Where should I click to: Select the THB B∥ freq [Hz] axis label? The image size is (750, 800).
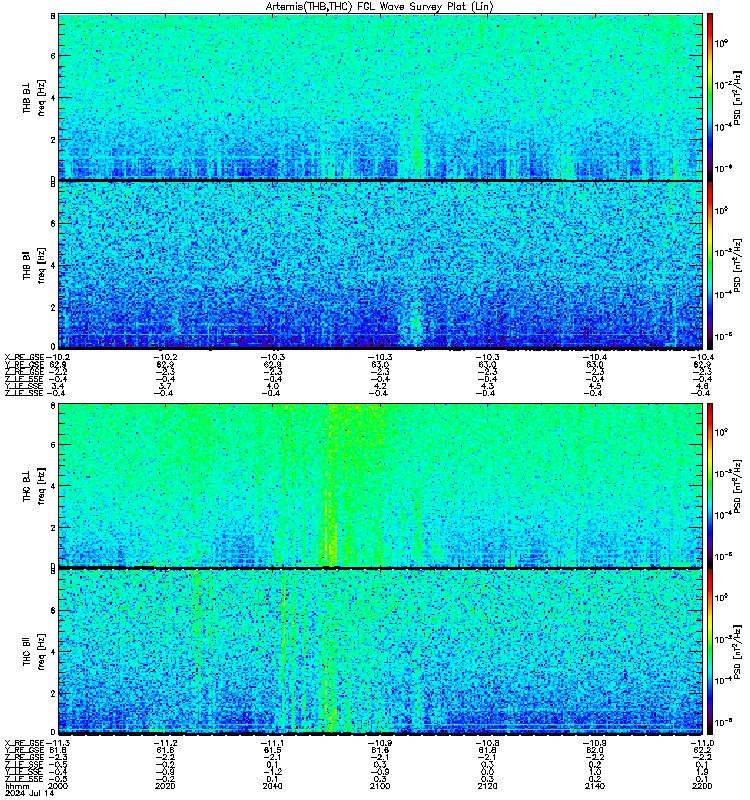point(34,265)
